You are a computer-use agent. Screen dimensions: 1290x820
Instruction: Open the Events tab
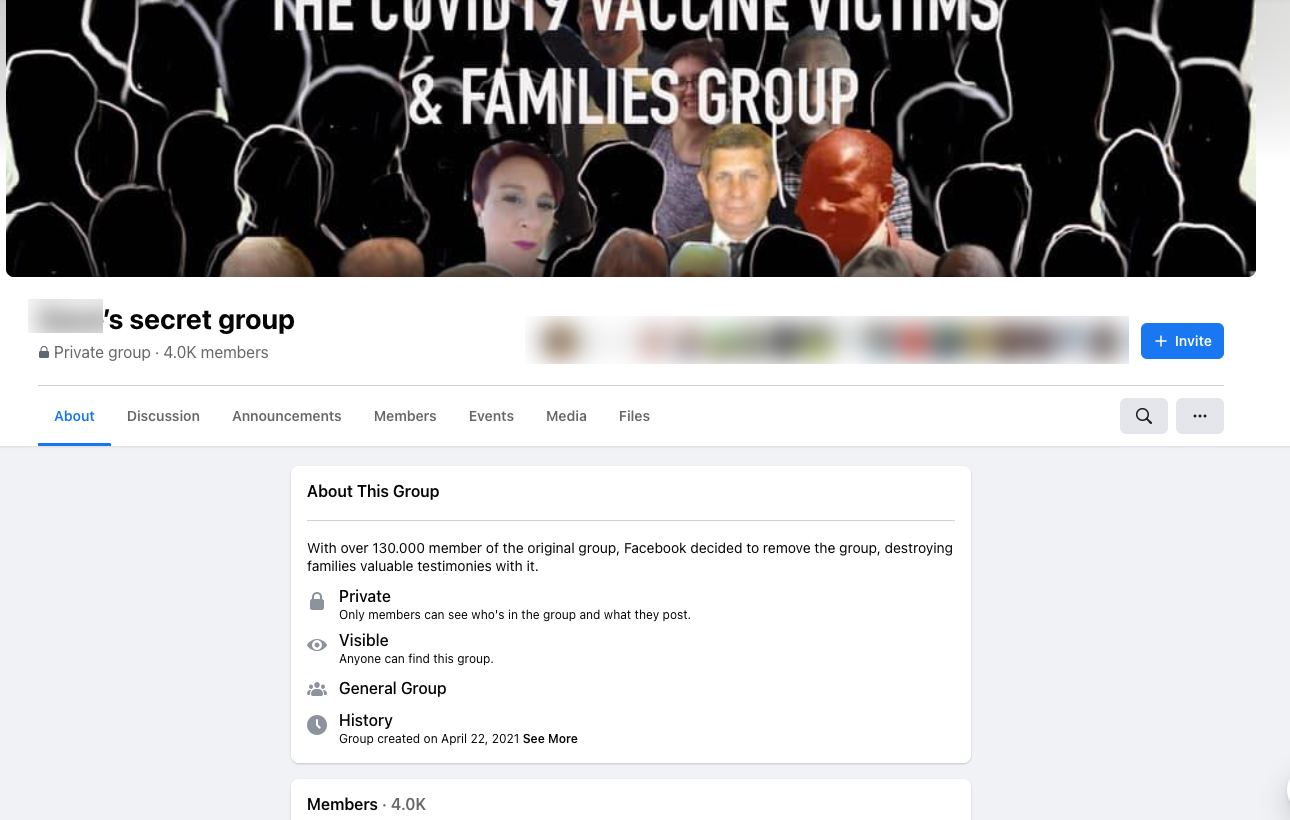click(491, 416)
